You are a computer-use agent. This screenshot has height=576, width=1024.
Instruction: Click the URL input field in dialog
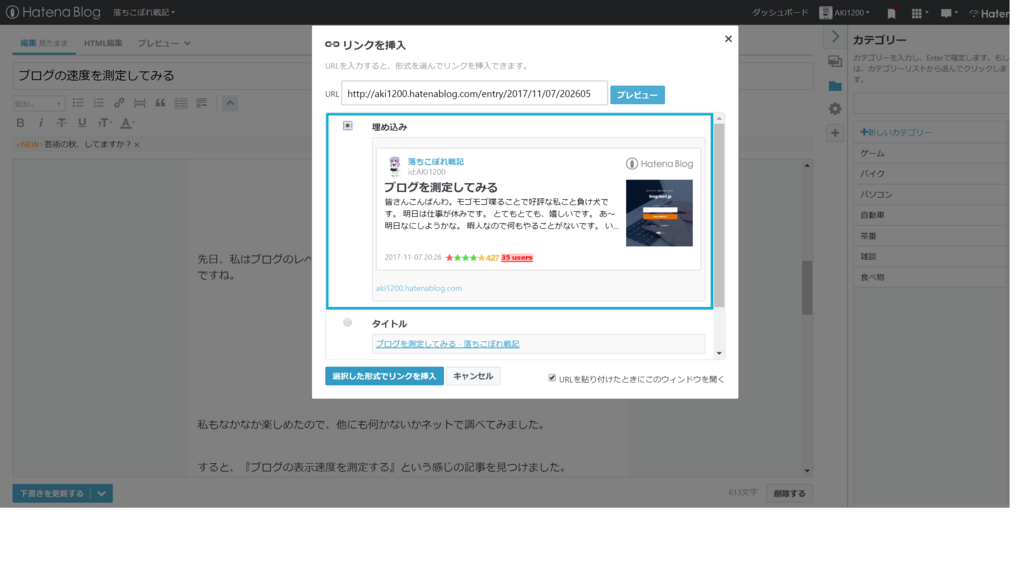[x=474, y=93]
